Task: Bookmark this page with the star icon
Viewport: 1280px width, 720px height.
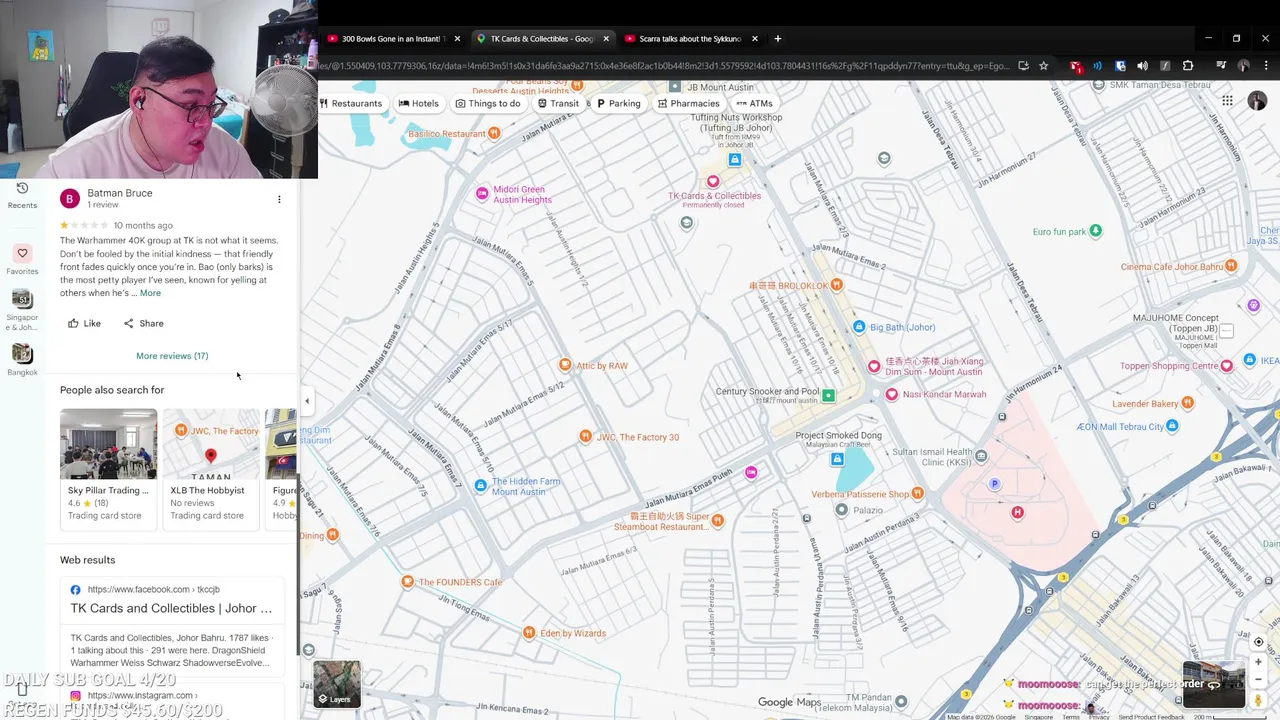Action: coord(1044,66)
